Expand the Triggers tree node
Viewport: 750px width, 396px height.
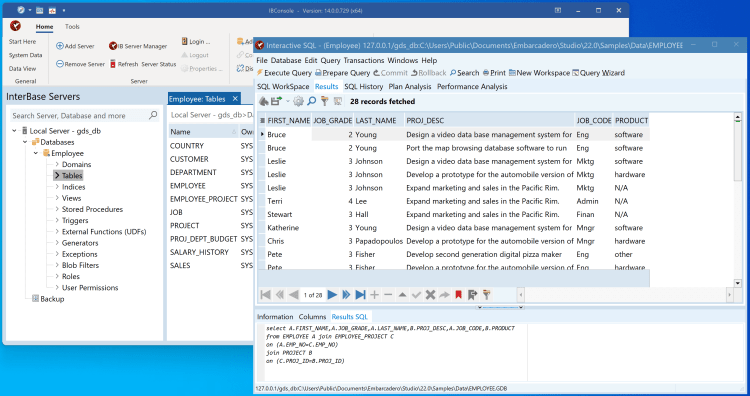(x=57, y=220)
